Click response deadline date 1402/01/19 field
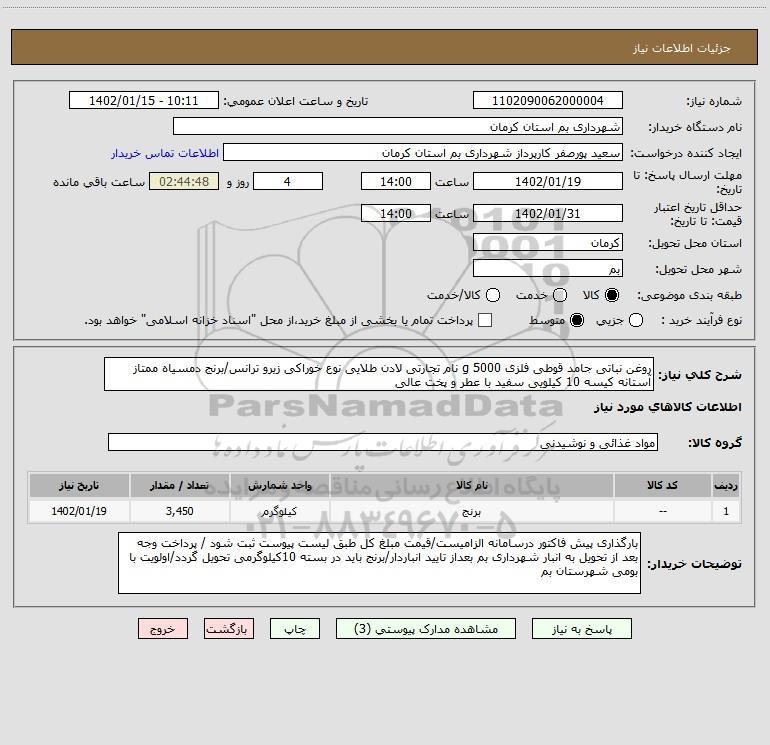This screenshot has width=770, height=745. pyautogui.click(x=548, y=181)
